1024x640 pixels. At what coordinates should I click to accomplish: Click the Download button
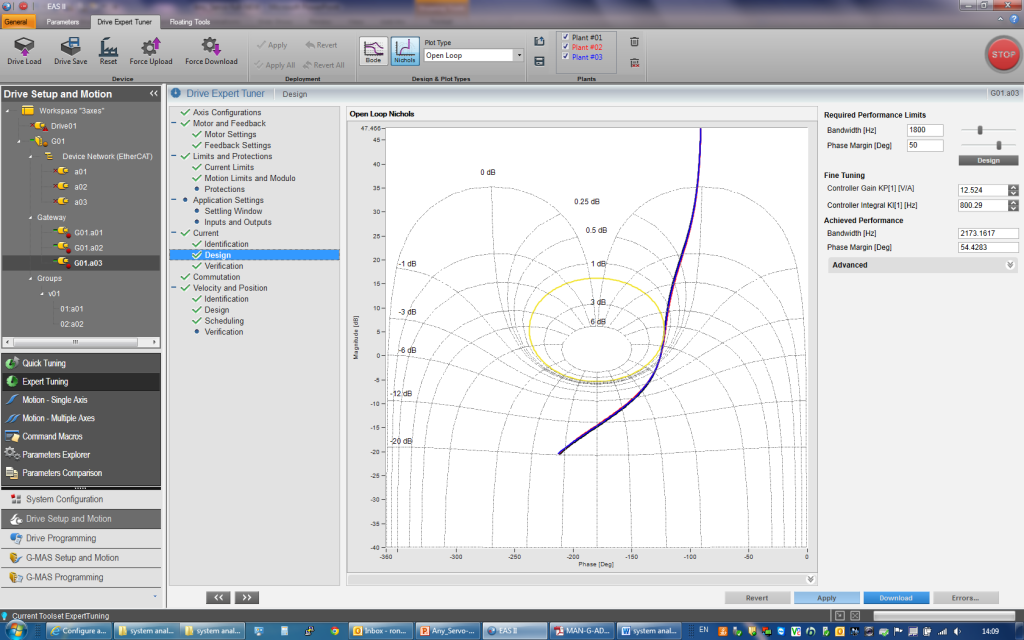pos(895,598)
